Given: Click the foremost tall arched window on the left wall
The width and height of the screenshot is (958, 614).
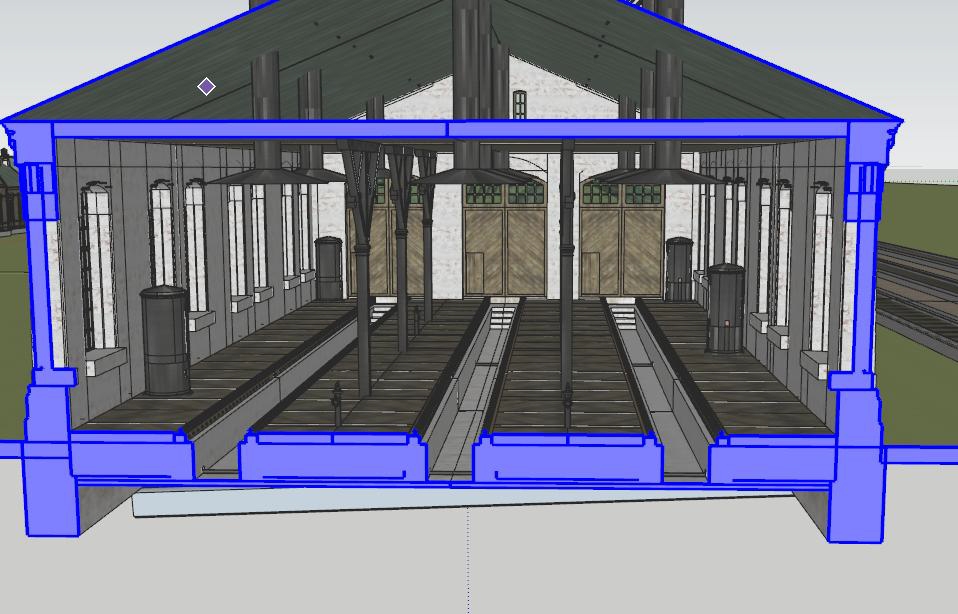Looking at the screenshot, I should pos(98,268).
